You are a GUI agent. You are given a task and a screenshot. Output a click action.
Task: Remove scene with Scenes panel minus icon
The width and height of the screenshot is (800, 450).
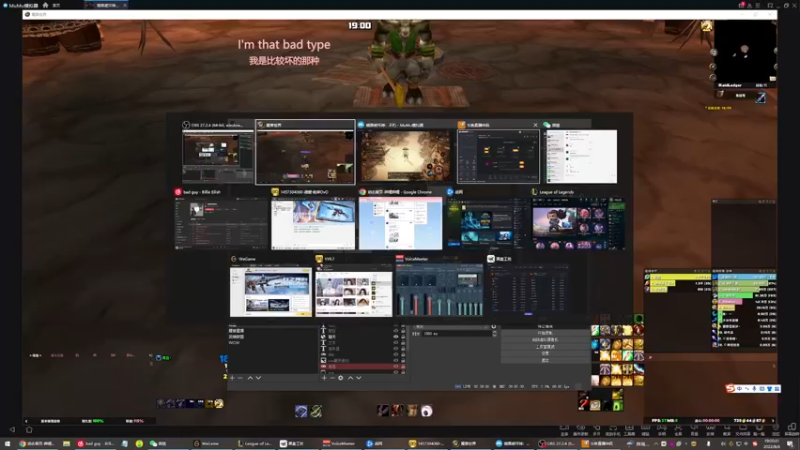[240, 378]
